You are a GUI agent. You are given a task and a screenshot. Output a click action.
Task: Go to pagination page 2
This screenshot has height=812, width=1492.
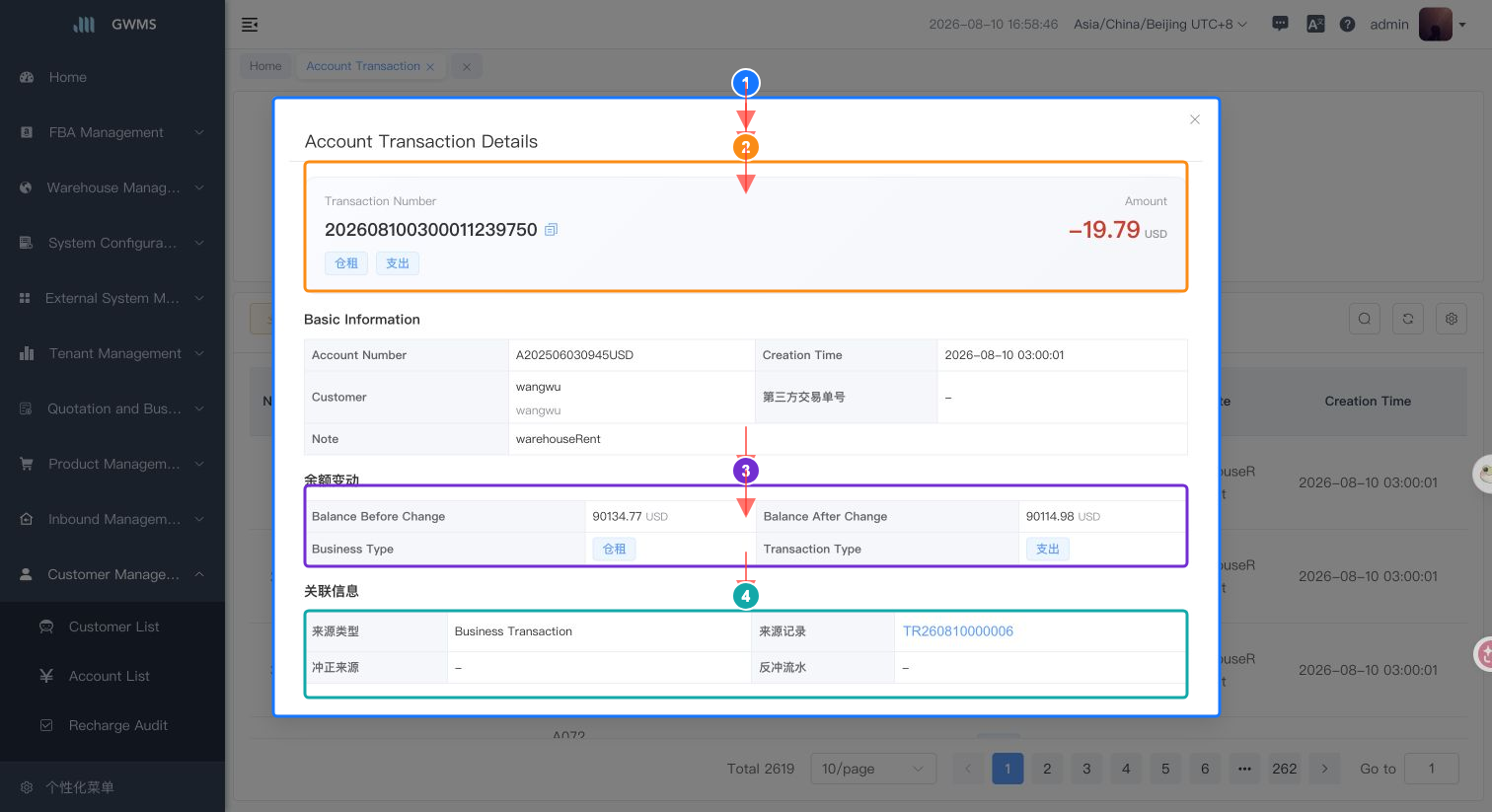pos(1047,769)
